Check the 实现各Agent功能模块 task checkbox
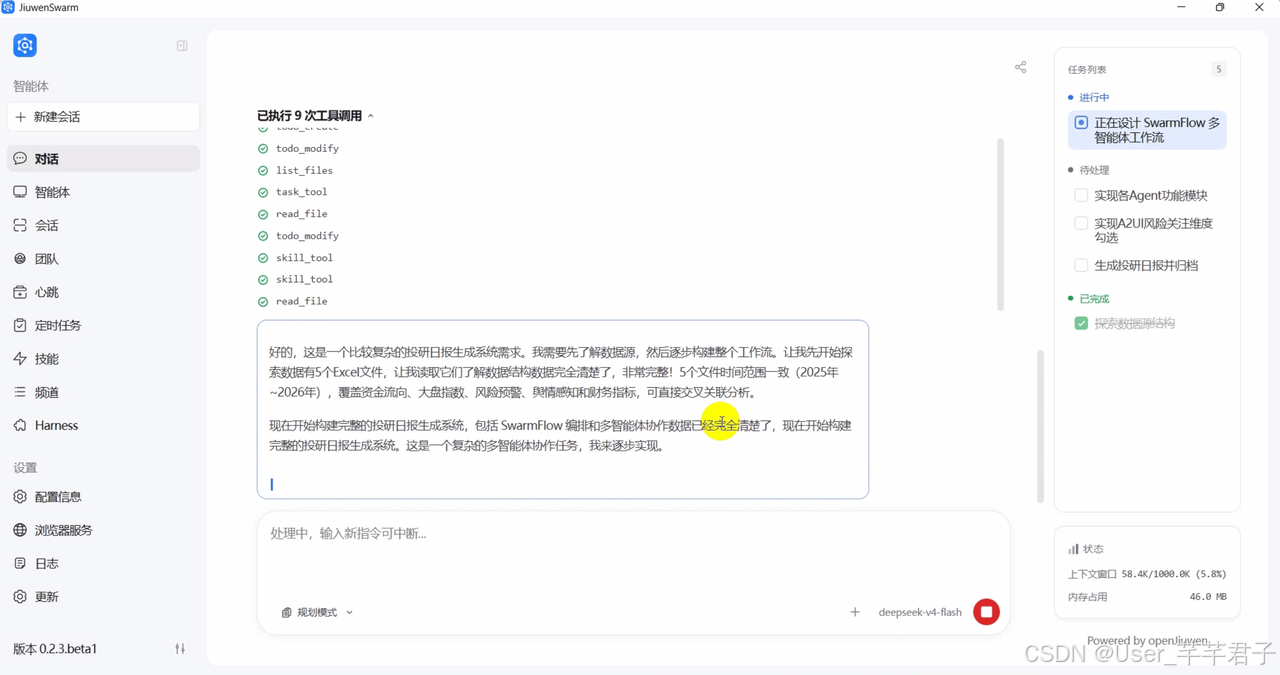1280x675 pixels. click(1081, 195)
